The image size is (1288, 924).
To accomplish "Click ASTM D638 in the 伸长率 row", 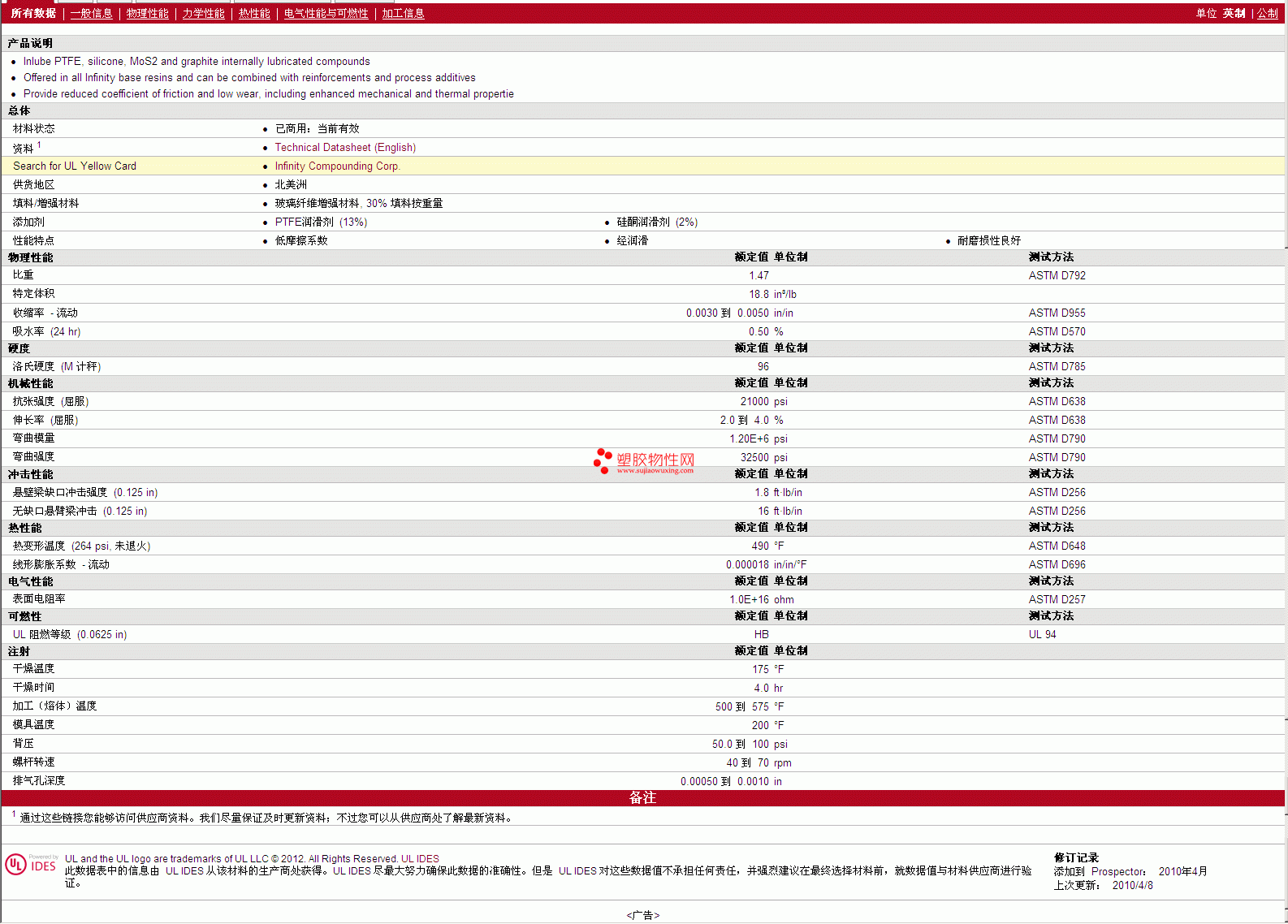I will click(x=1057, y=421).
